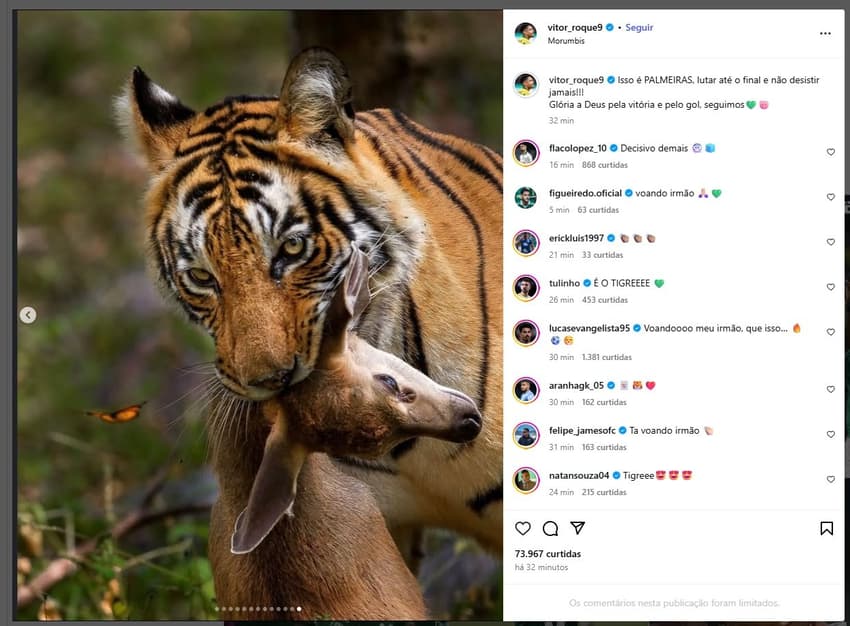Like flacolopez_10's comment
The width and height of the screenshot is (850, 626).
click(830, 152)
